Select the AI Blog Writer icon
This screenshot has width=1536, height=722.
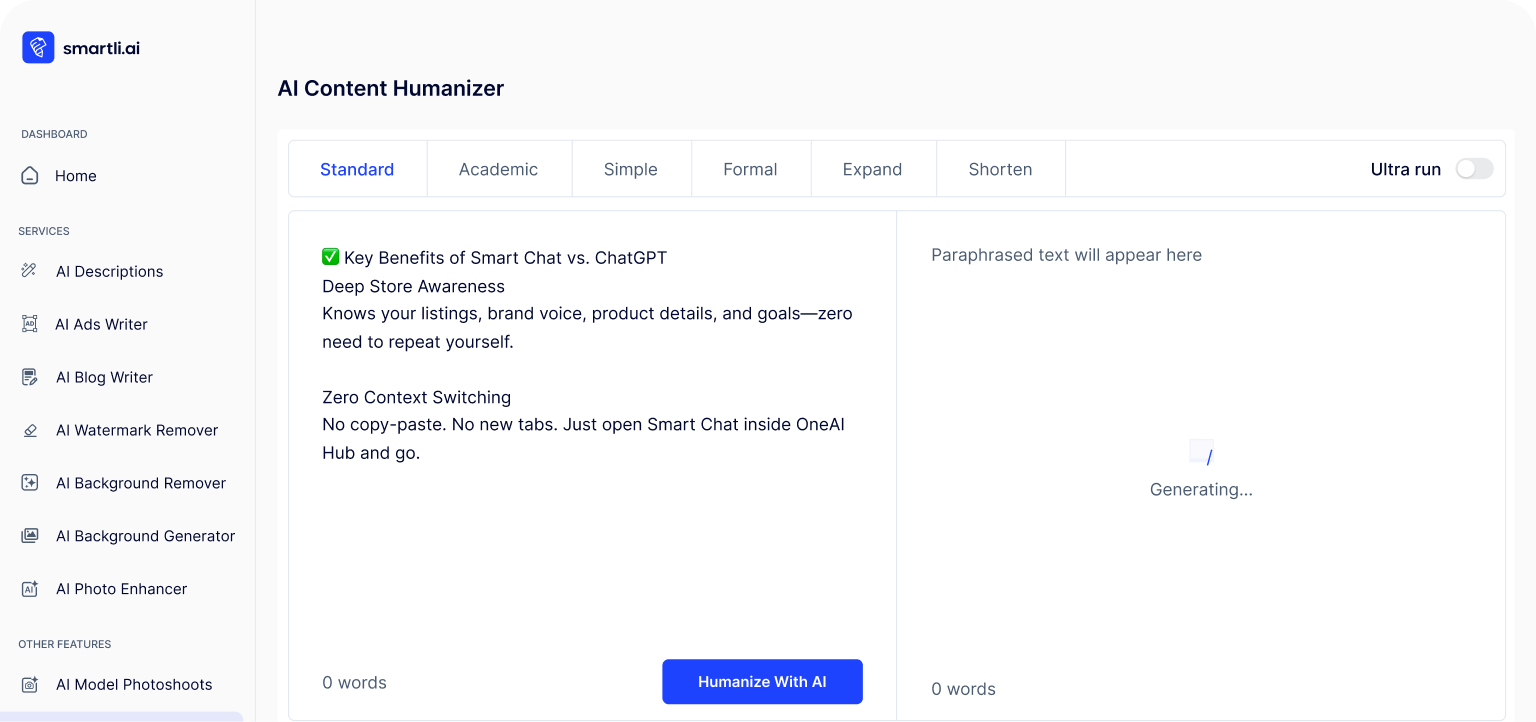click(30, 376)
